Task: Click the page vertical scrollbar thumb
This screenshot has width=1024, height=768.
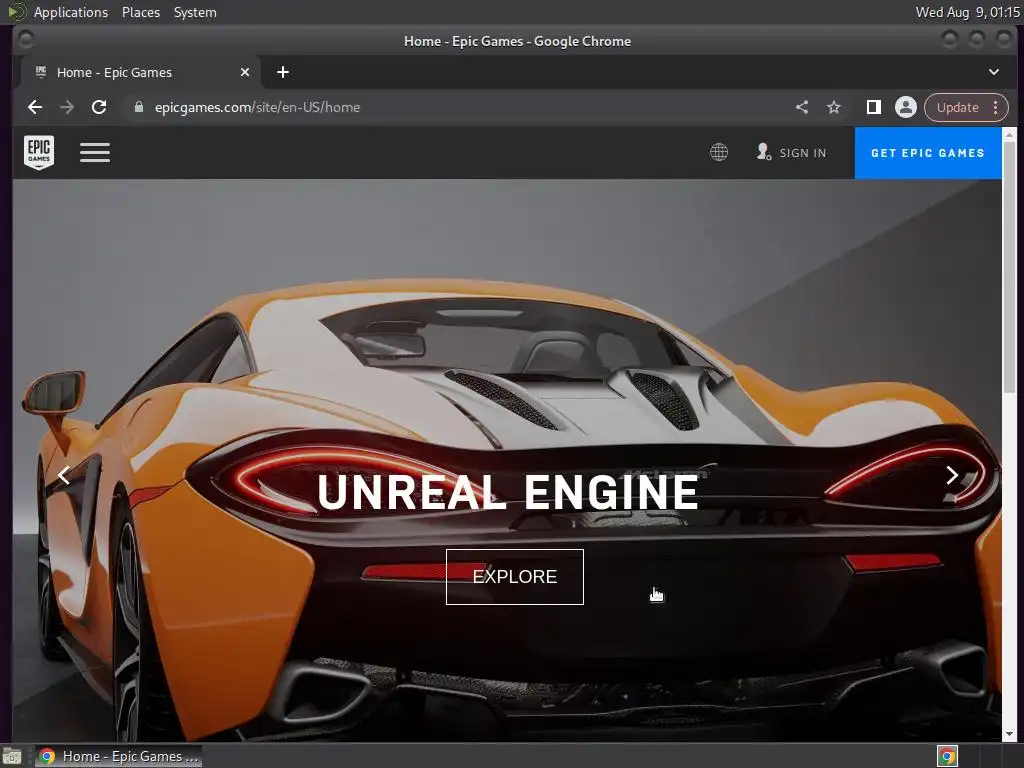Action: click(1009, 266)
